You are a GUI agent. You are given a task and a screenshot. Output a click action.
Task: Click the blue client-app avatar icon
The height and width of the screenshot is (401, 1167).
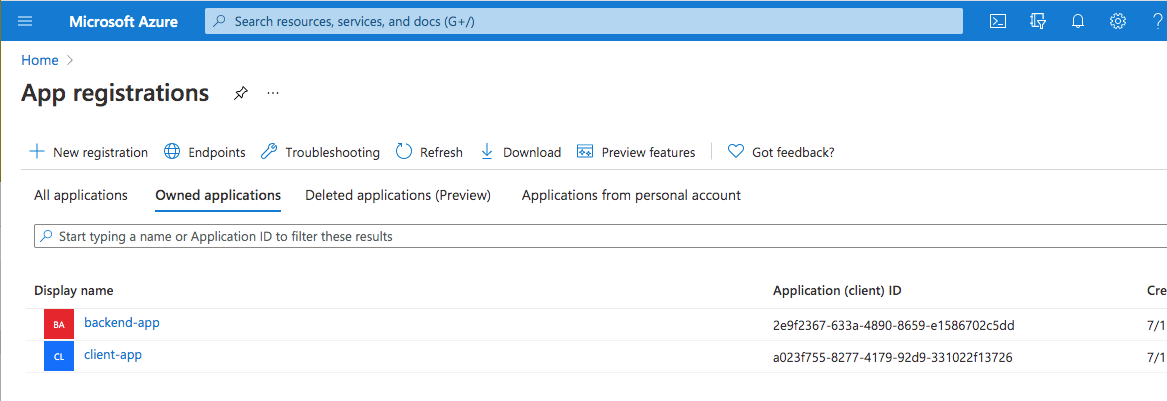pyautogui.click(x=59, y=356)
